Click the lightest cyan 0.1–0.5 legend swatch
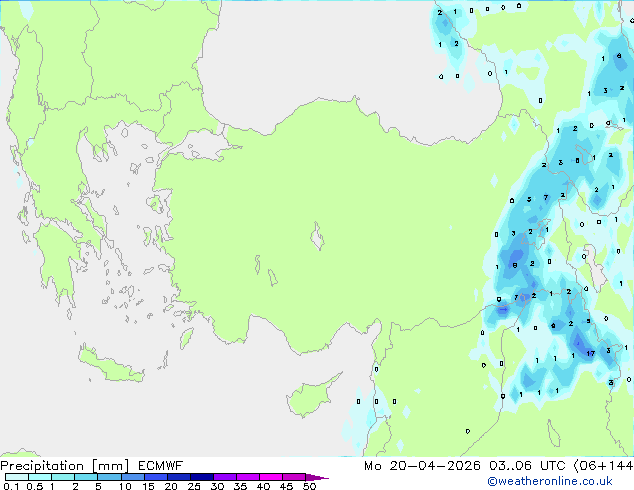Screen dimensions: 634x490 point(17,477)
